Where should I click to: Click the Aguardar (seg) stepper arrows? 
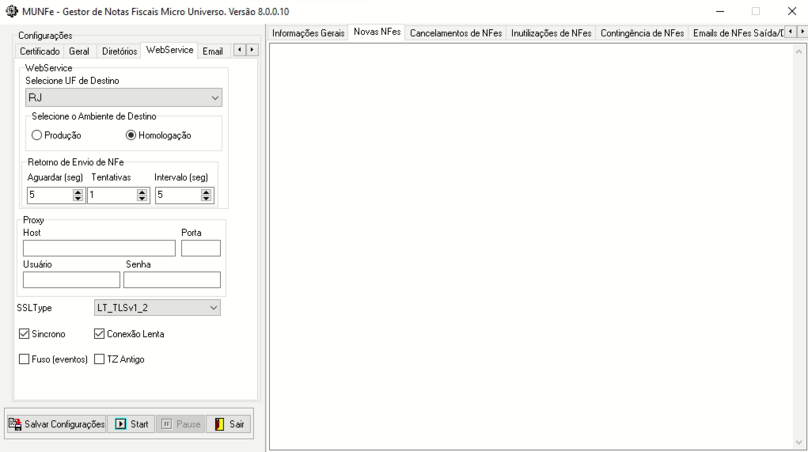point(79,196)
